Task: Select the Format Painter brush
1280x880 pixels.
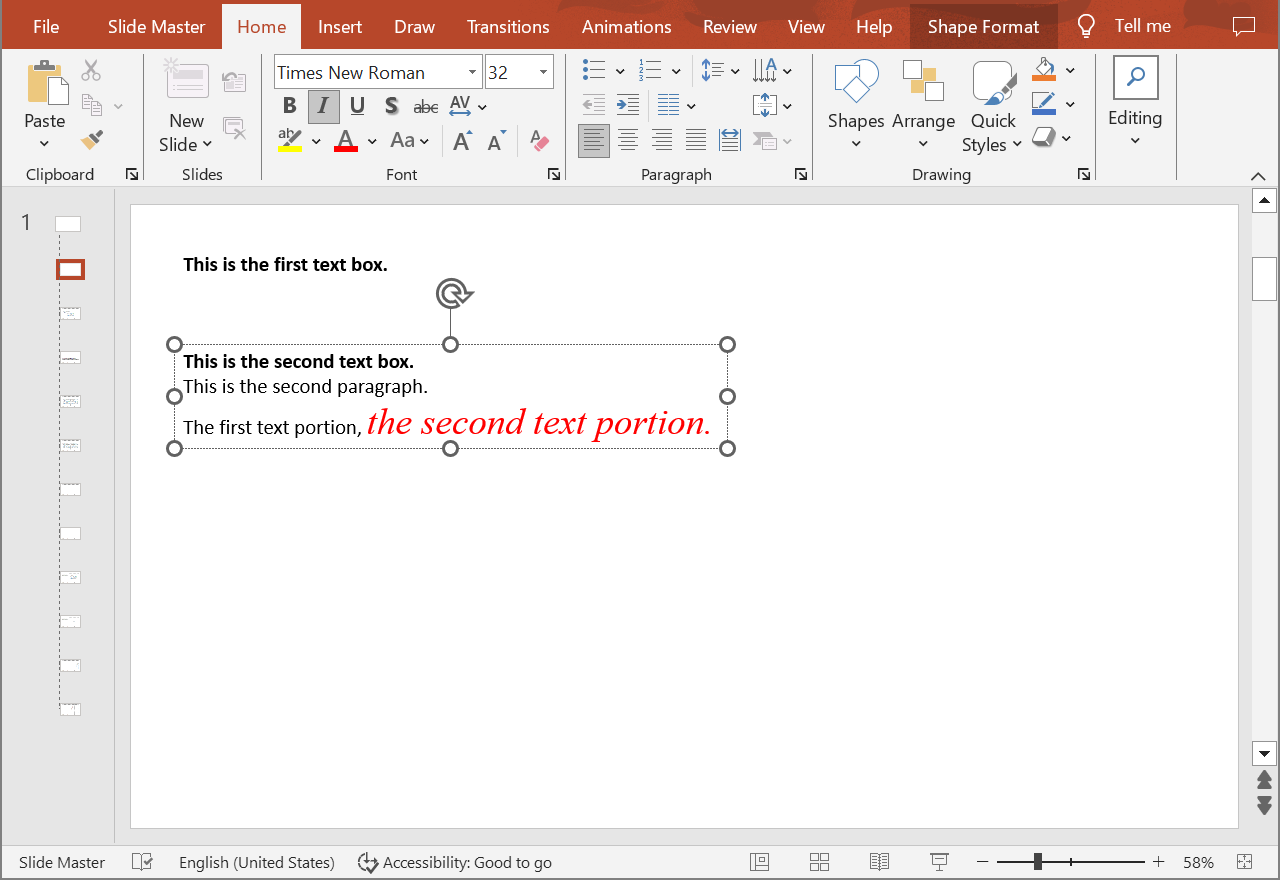Action: coord(91,140)
